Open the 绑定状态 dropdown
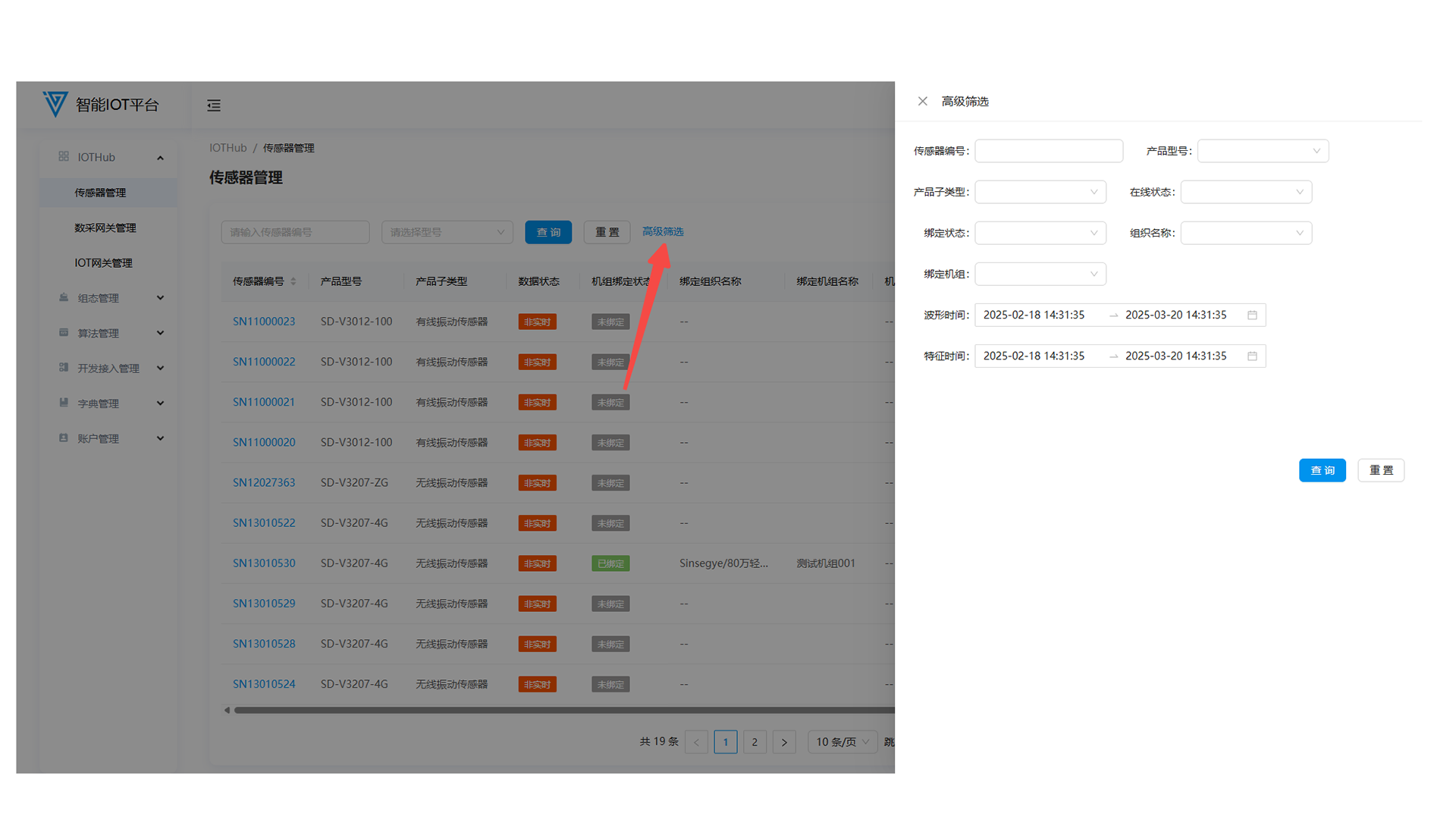 click(x=1040, y=233)
